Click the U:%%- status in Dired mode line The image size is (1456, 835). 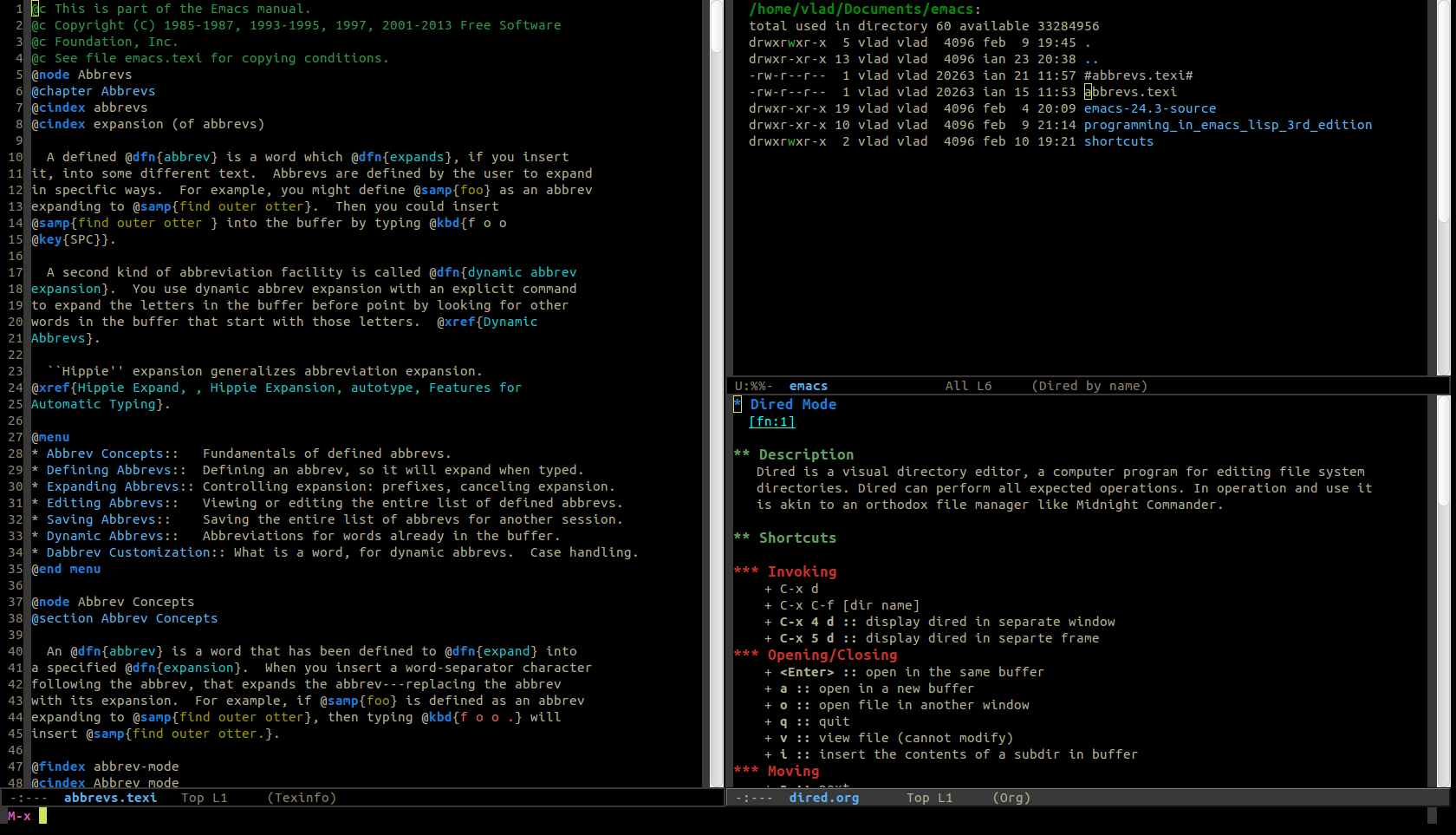pos(753,386)
